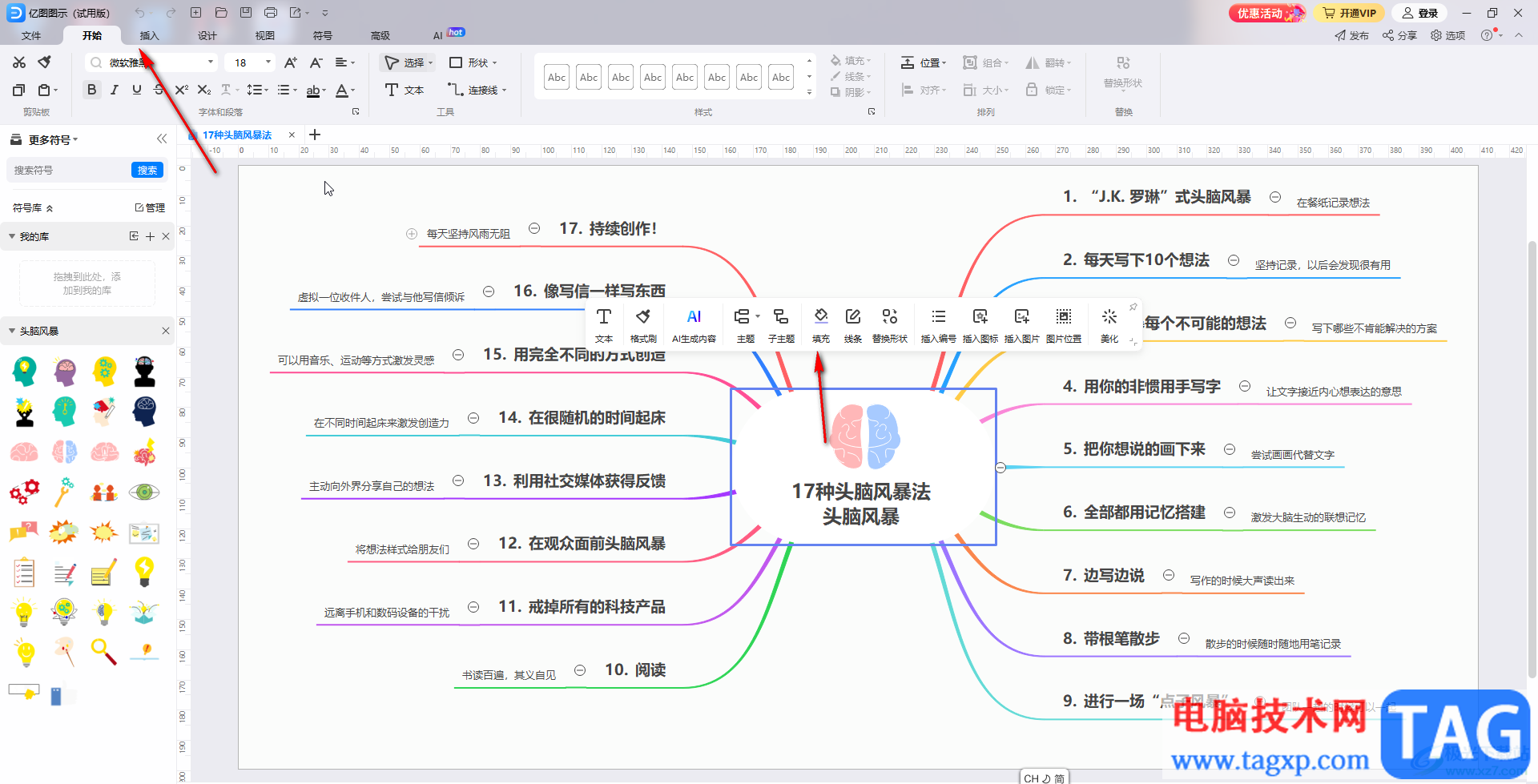Click the Cut scissors icon
The width and height of the screenshot is (1538, 784).
[19, 62]
